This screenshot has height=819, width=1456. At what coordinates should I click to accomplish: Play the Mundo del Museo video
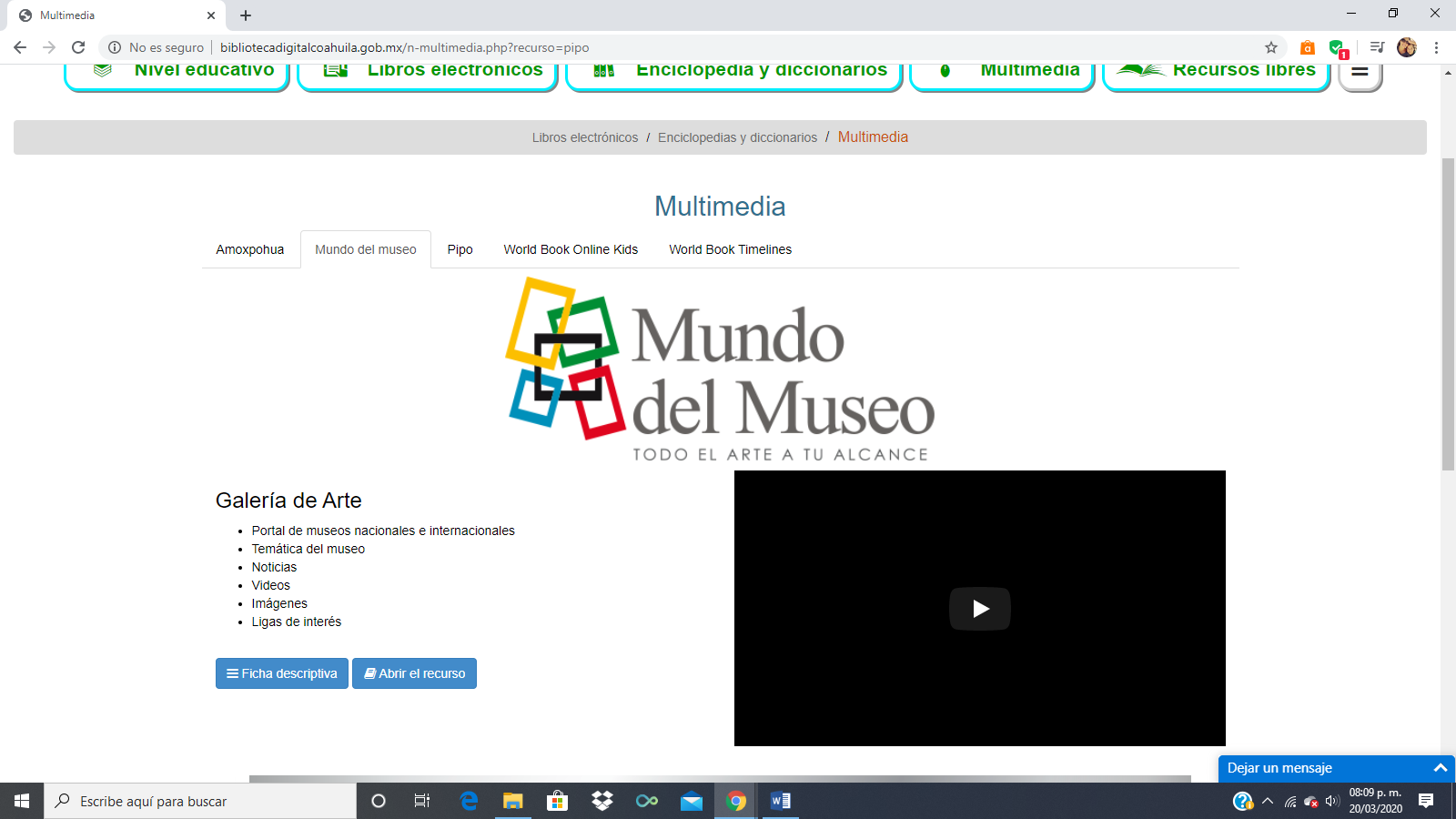(979, 609)
